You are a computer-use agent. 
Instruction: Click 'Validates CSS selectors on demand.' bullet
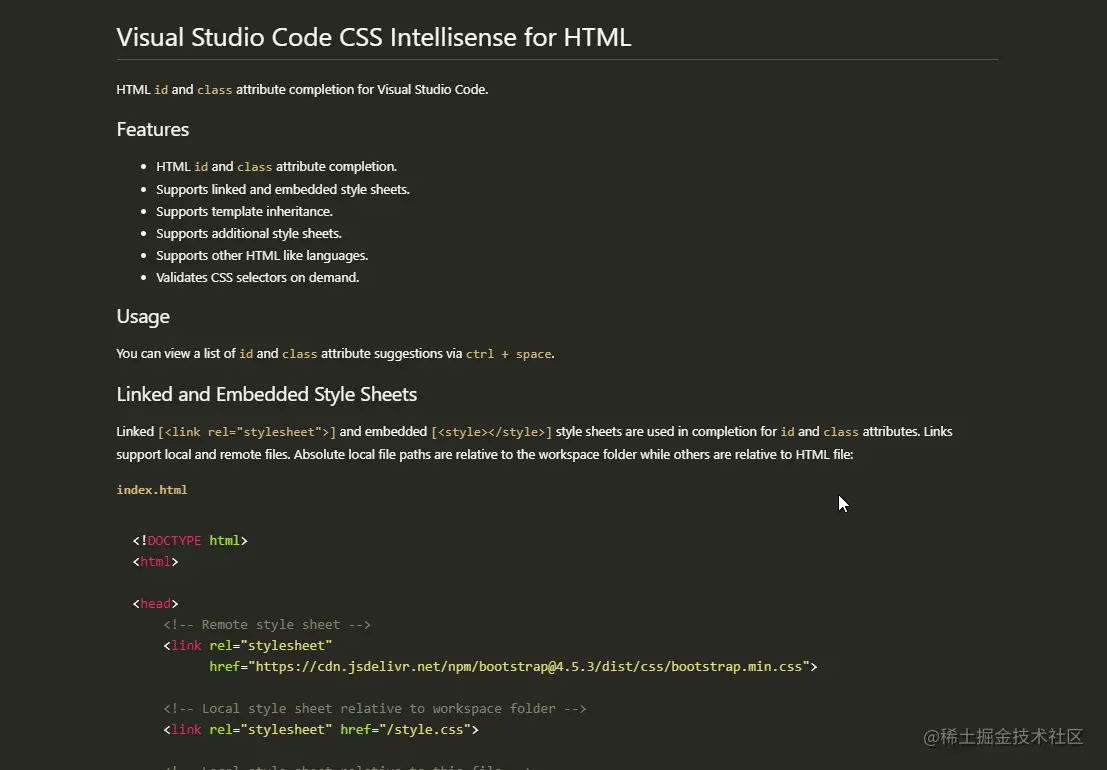[x=258, y=277]
